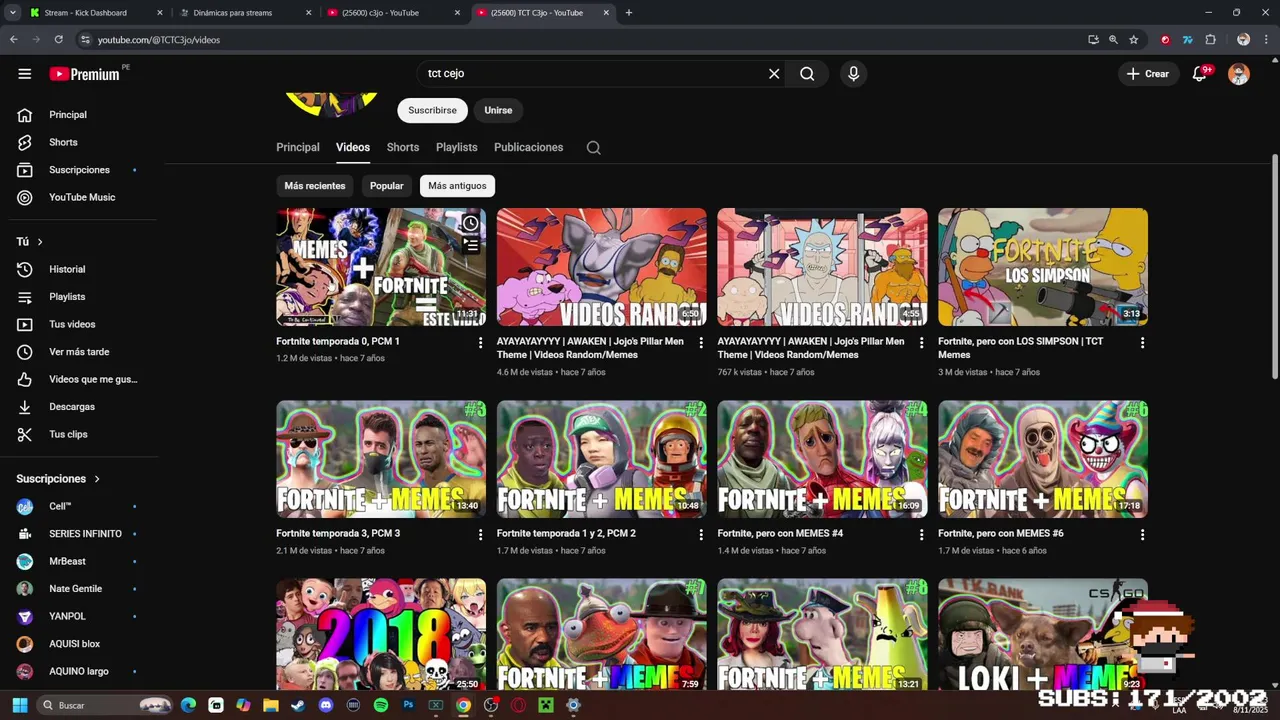The image size is (1280, 720).
Task: Select Más recientes filter chip
Action: [315, 186]
